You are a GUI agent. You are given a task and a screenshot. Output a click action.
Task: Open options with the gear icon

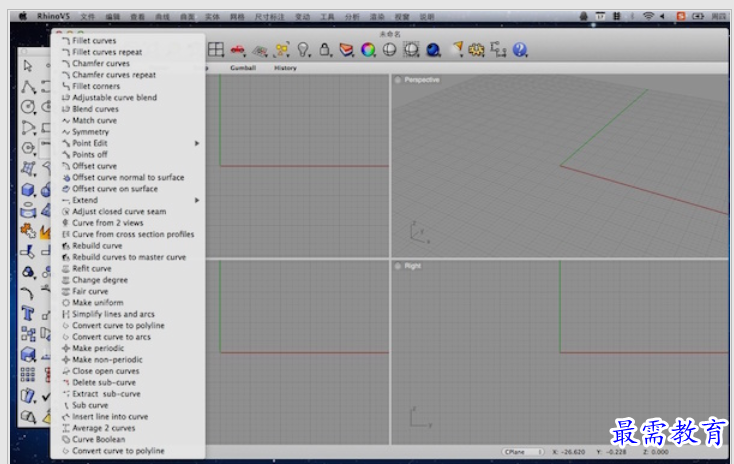pyautogui.click(x=477, y=50)
